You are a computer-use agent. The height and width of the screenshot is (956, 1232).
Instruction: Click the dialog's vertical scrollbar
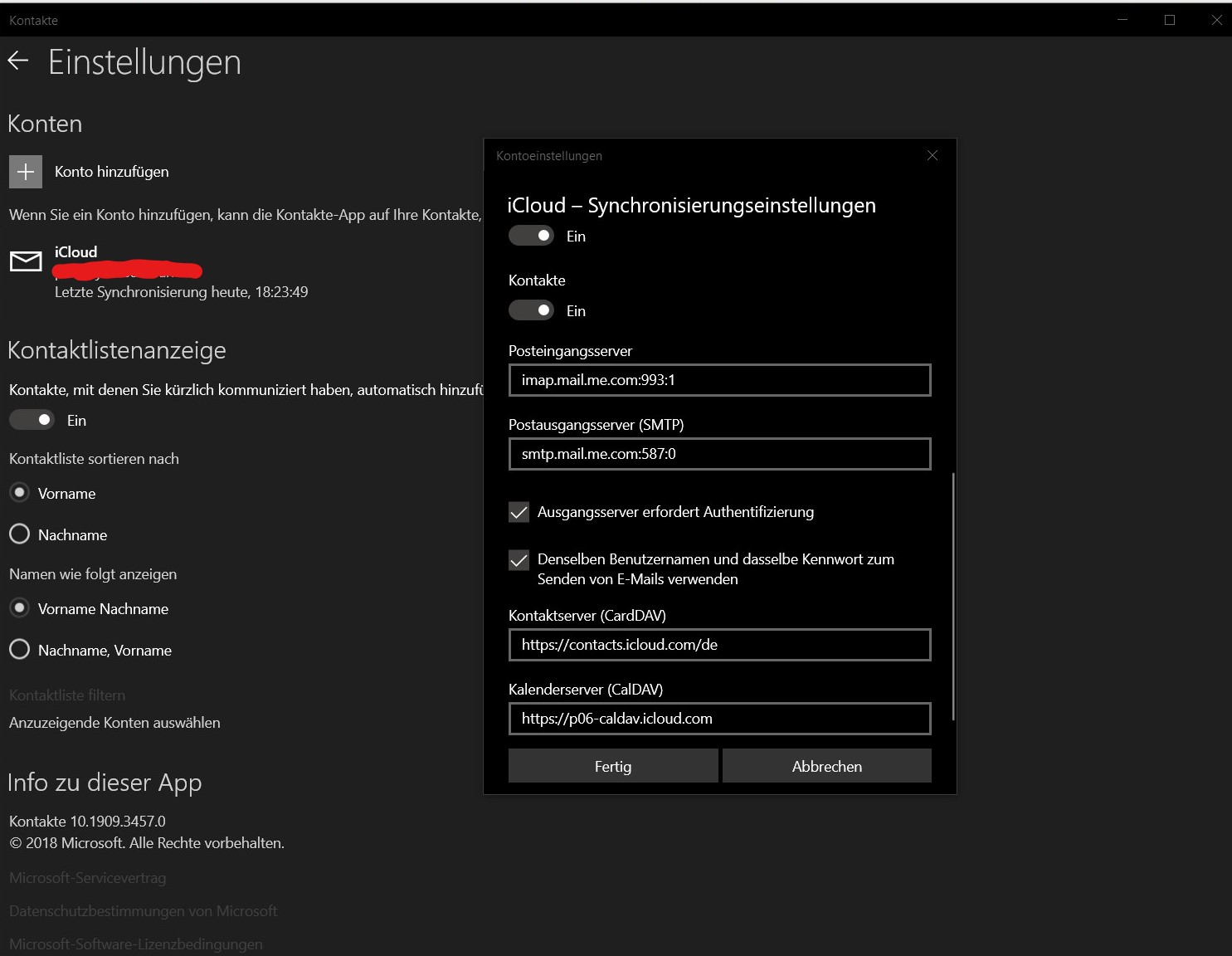pyautogui.click(x=953, y=596)
